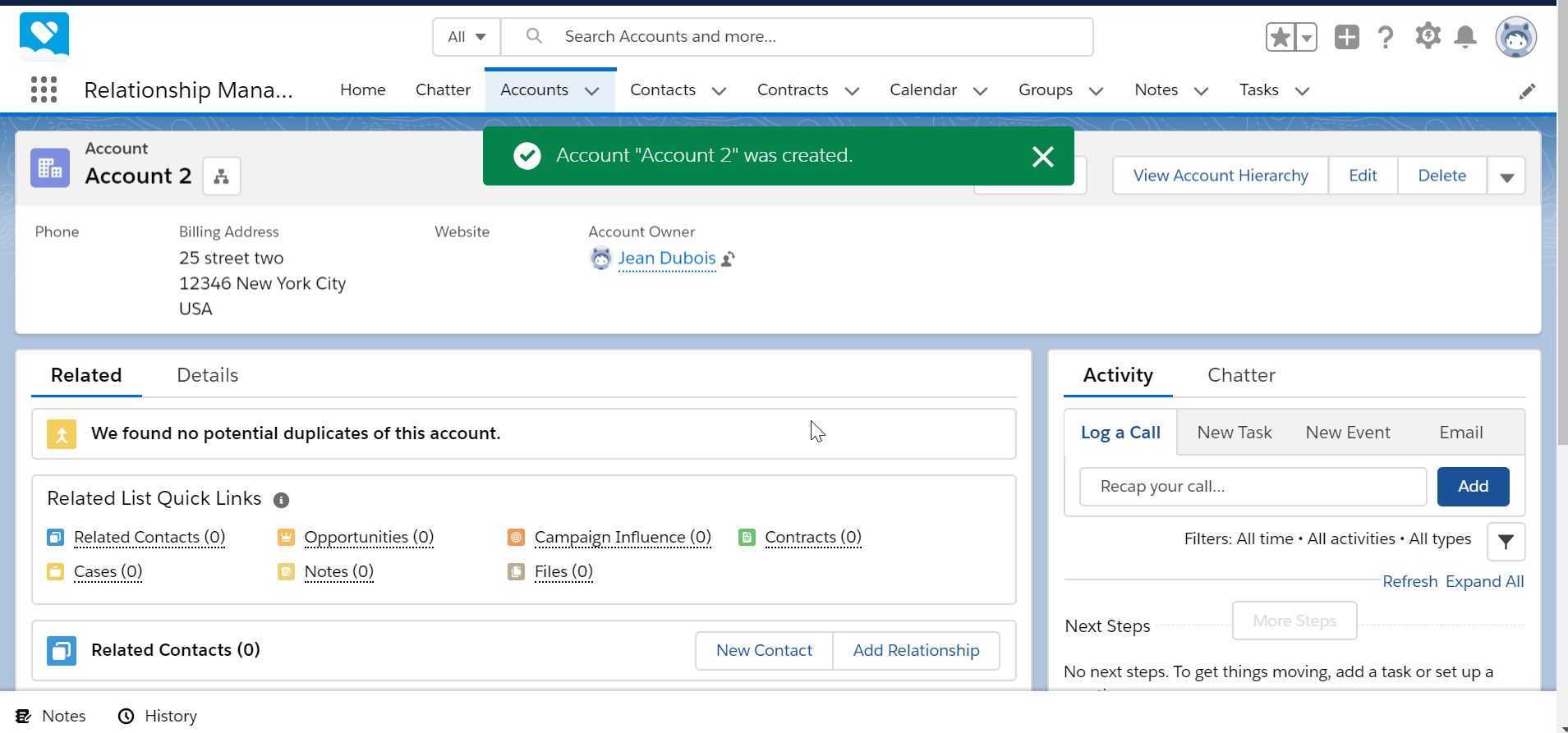Switch to the Chatter tab in activity panel

tap(1241, 375)
